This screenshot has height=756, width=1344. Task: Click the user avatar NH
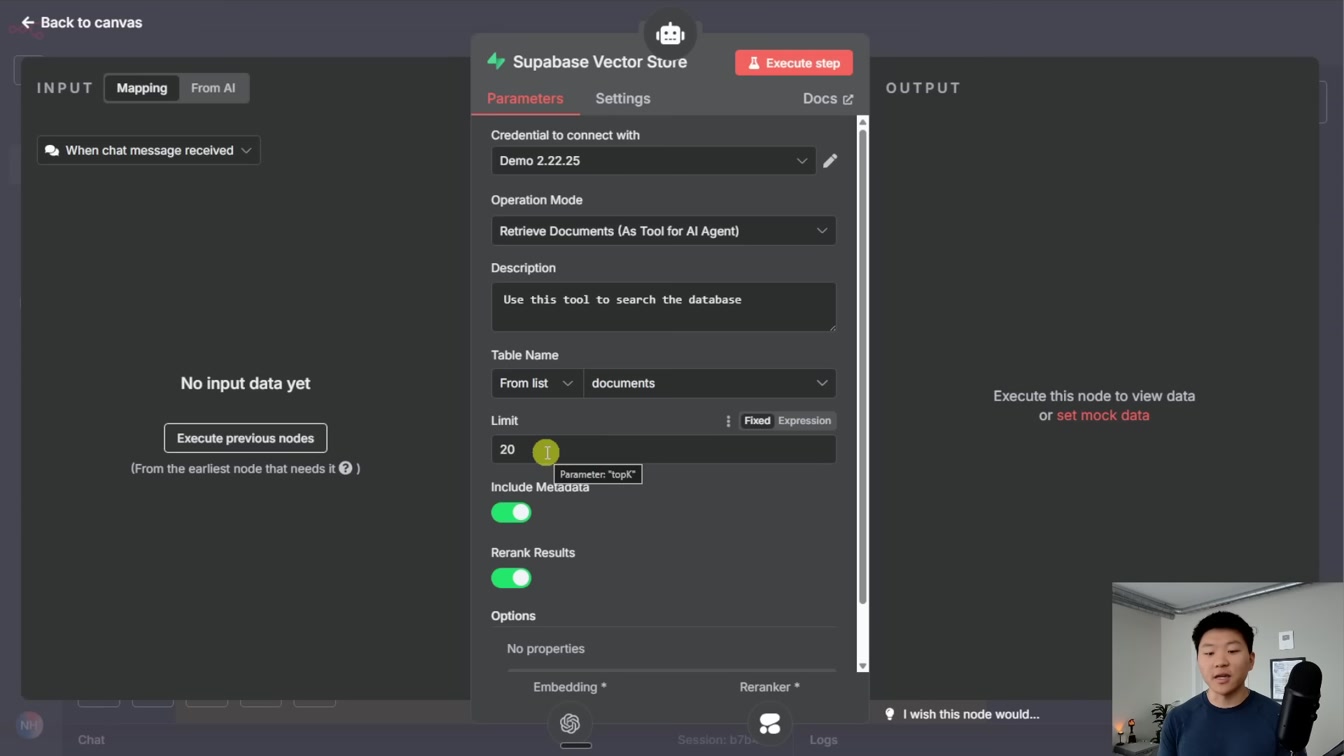[x=29, y=725]
